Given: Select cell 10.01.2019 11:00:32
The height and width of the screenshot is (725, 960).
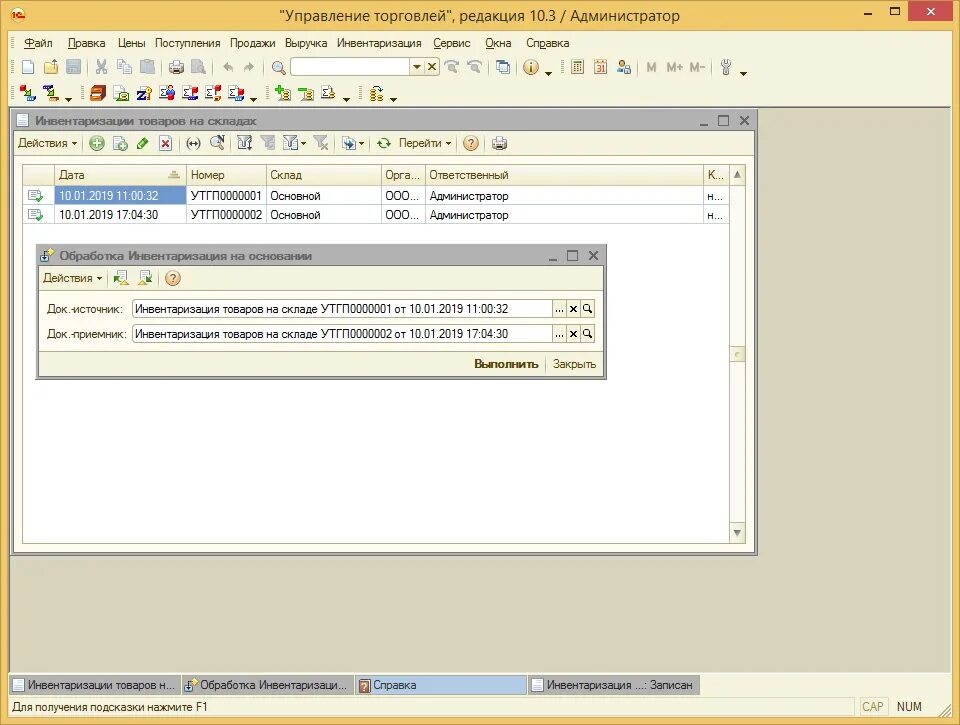Looking at the screenshot, I should [120, 196].
